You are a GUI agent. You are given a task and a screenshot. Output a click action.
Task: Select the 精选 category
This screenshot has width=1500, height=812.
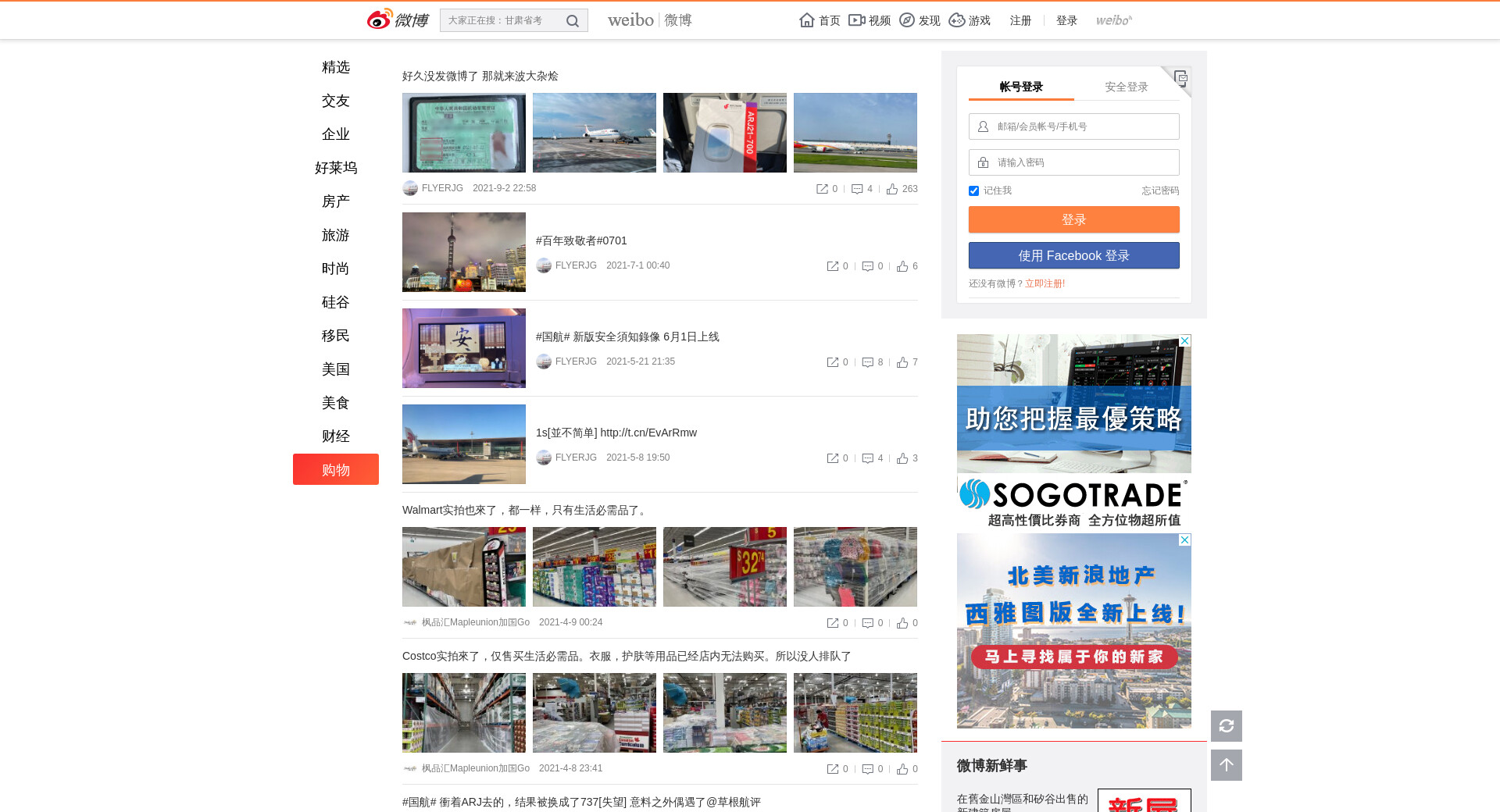click(336, 67)
